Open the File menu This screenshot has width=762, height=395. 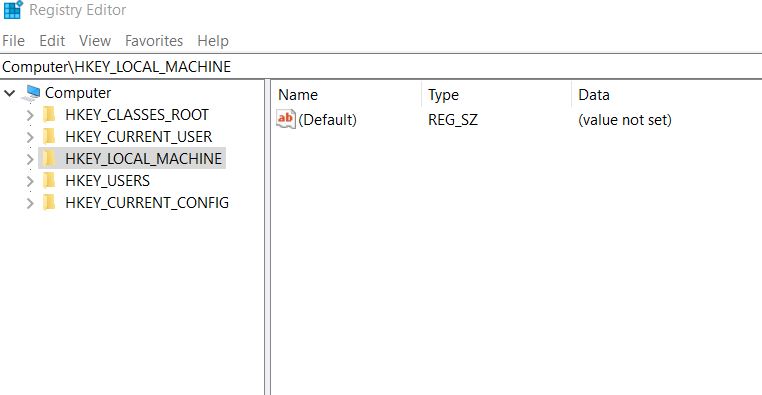[14, 41]
